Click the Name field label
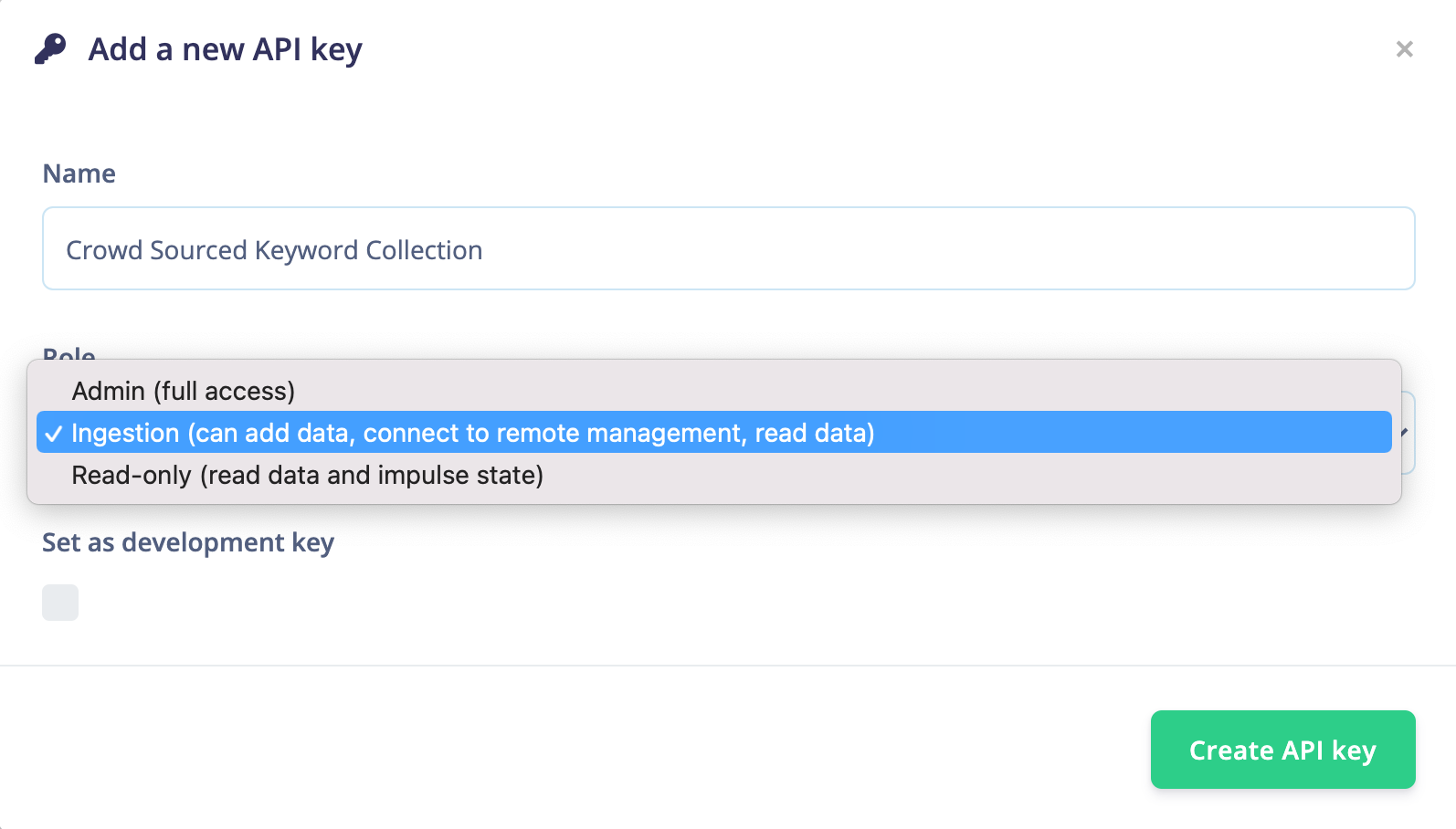1456x829 pixels. click(79, 173)
